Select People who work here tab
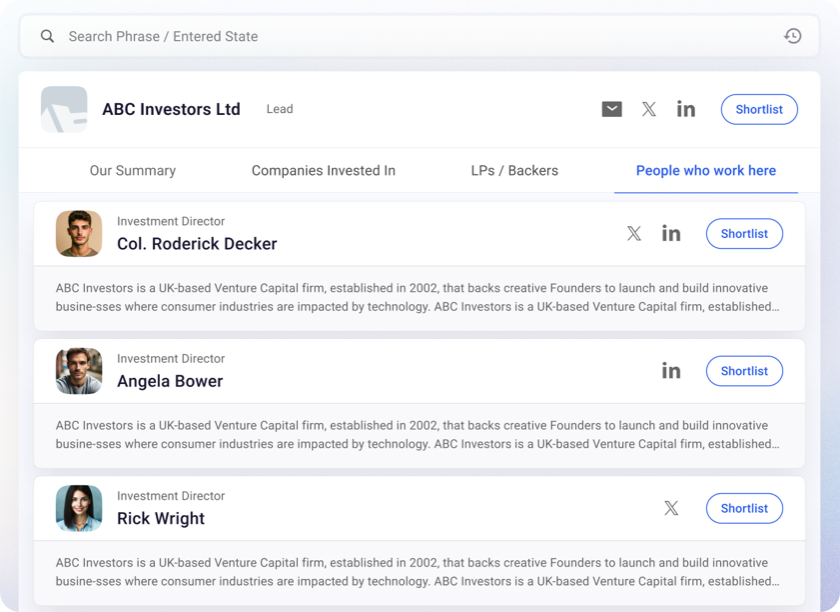Screen dimensions: 840x612 point(706,170)
